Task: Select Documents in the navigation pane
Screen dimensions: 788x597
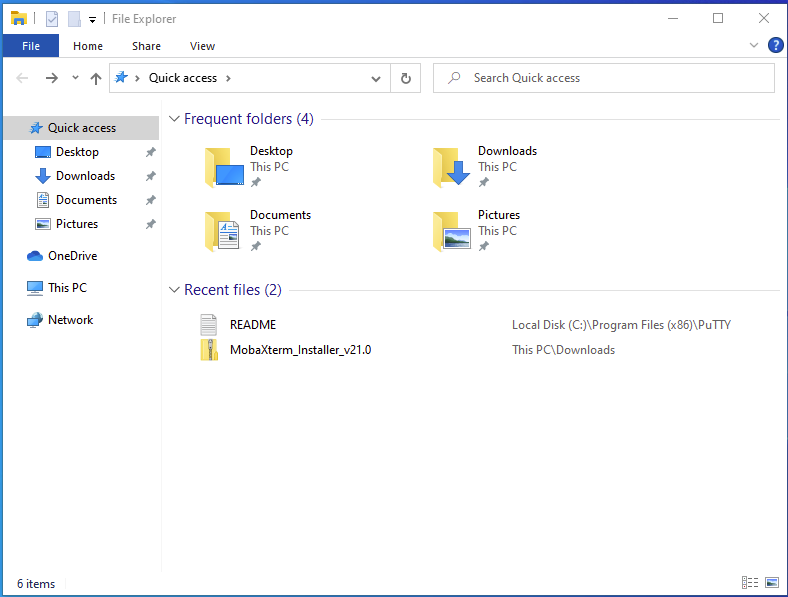Action: [86, 200]
